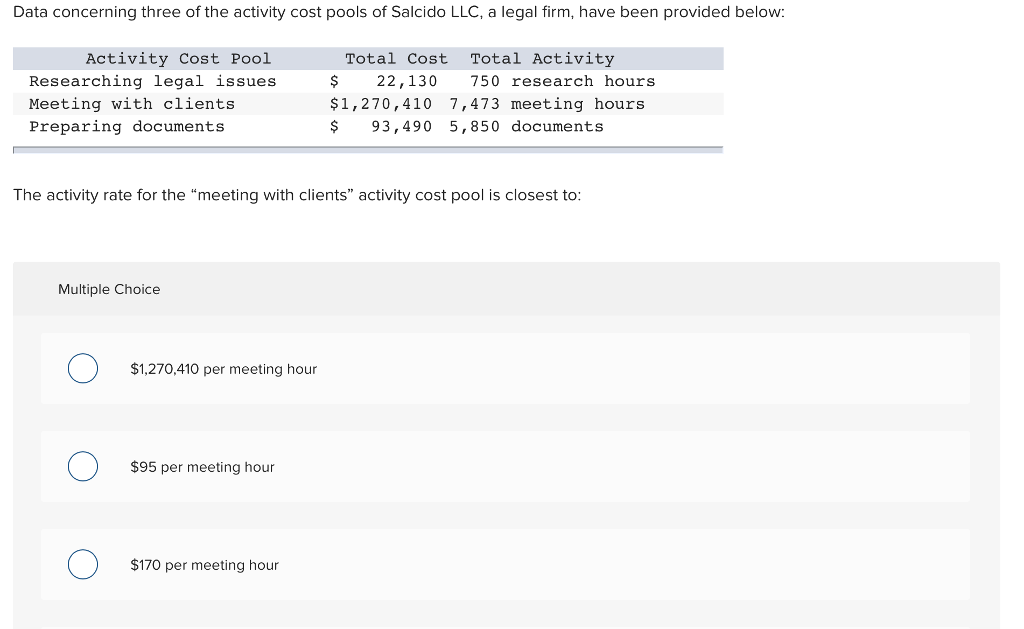Click the answer text $1,270,410 per meeting hour
1024x629 pixels.
(x=223, y=368)
